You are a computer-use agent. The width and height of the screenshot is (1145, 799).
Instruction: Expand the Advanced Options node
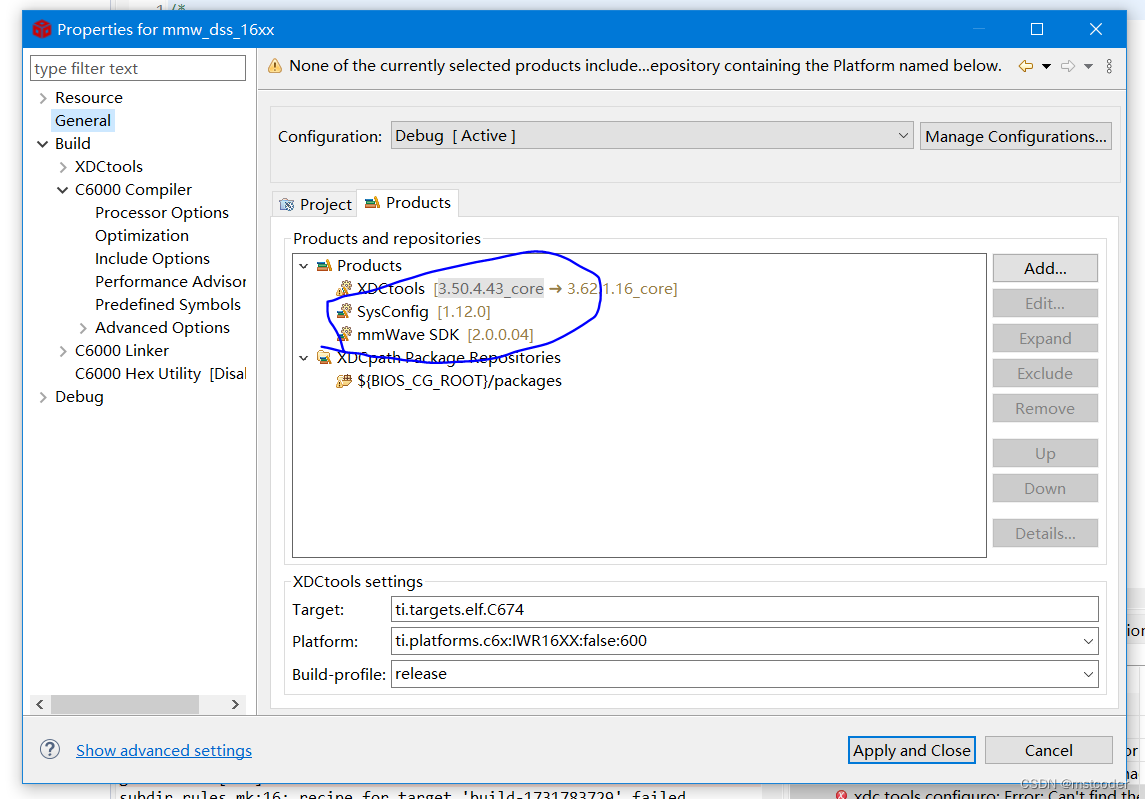pos(83,328)
